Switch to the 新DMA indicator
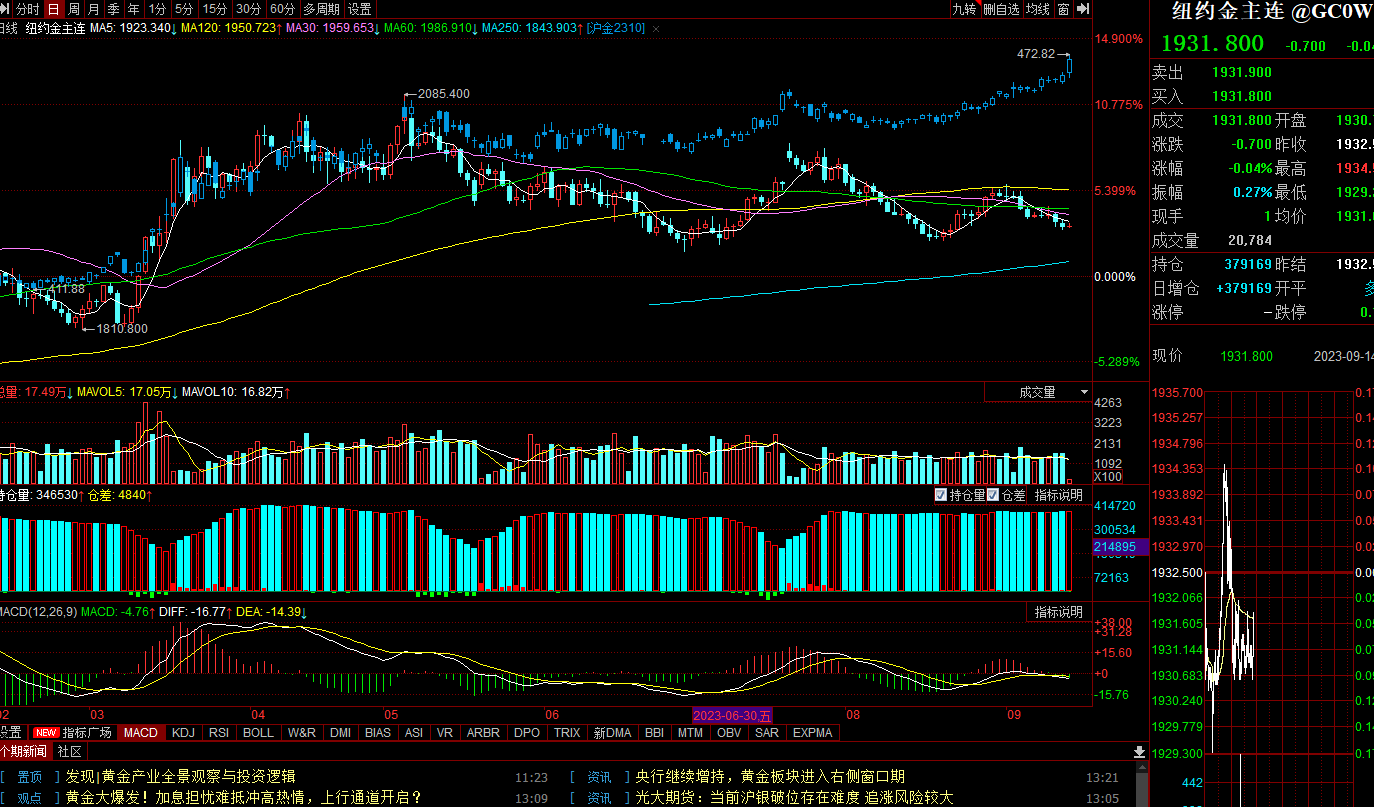The image size is (1374, 807). 612,732
